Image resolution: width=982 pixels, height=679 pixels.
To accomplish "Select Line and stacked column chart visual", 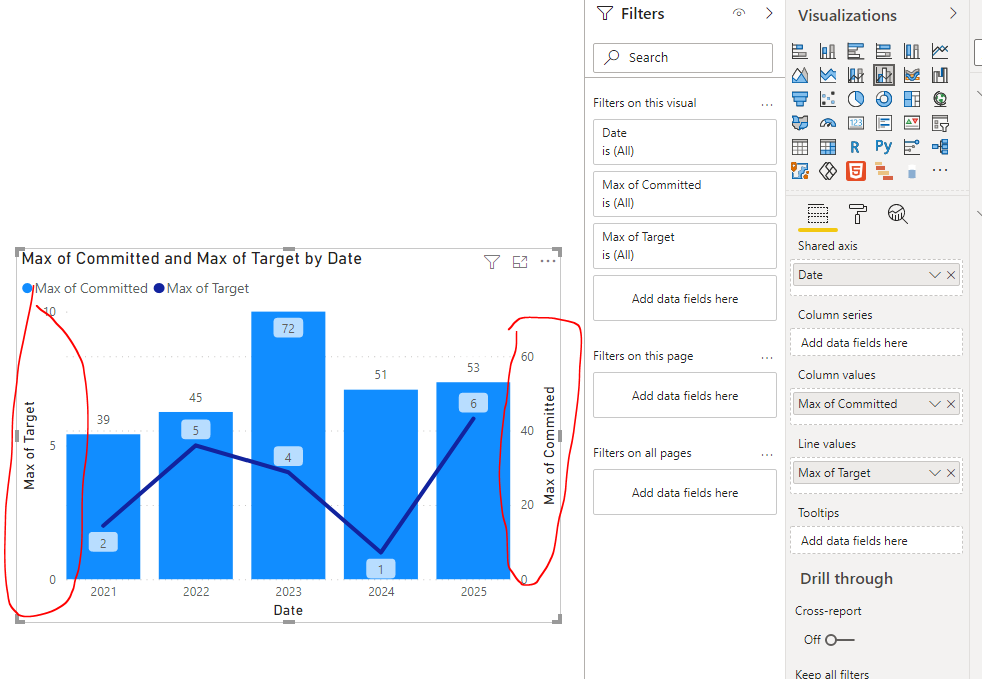I will click(855, 75).
